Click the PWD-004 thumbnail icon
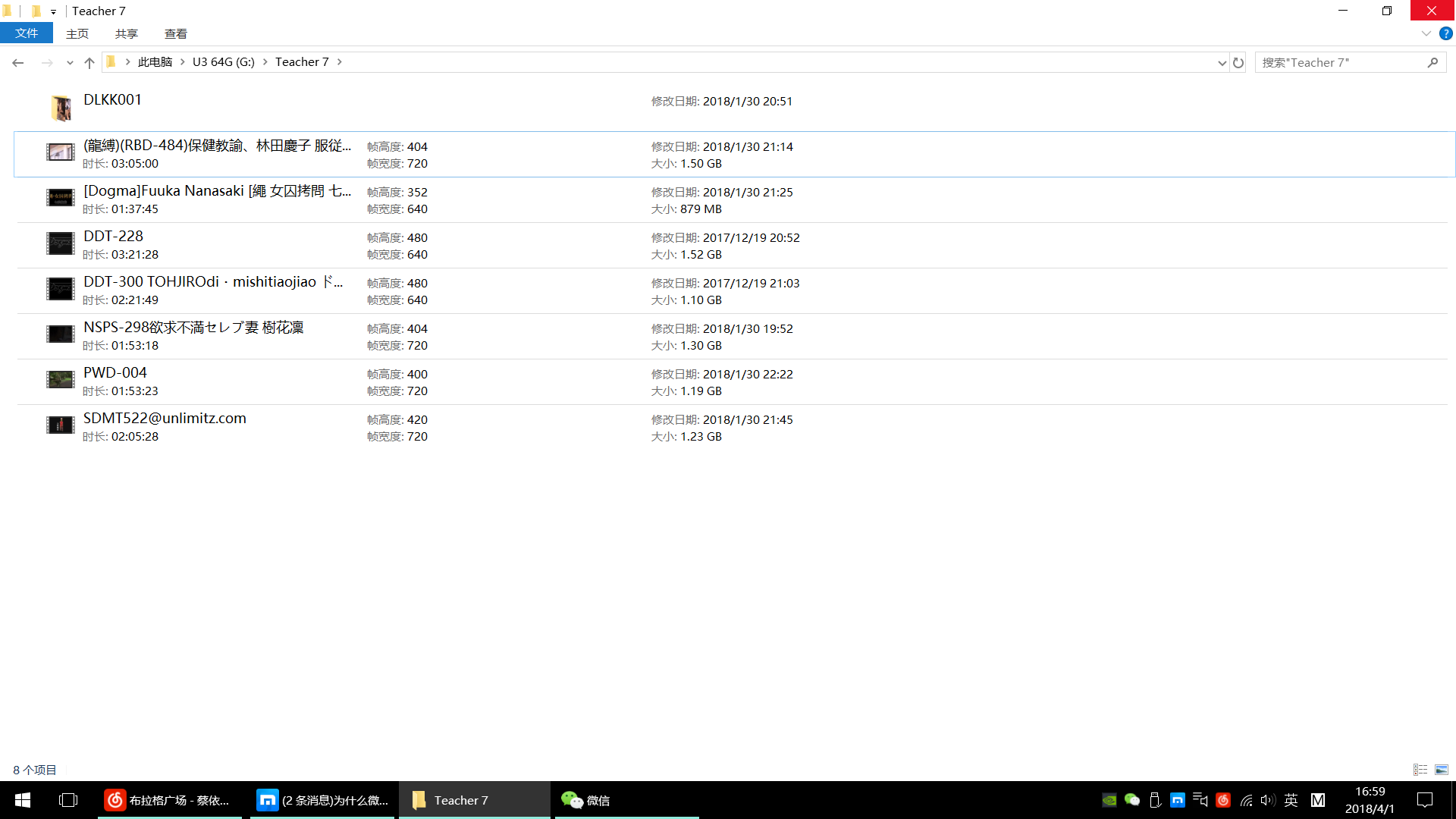1456x819 pixels. [61, 380]
